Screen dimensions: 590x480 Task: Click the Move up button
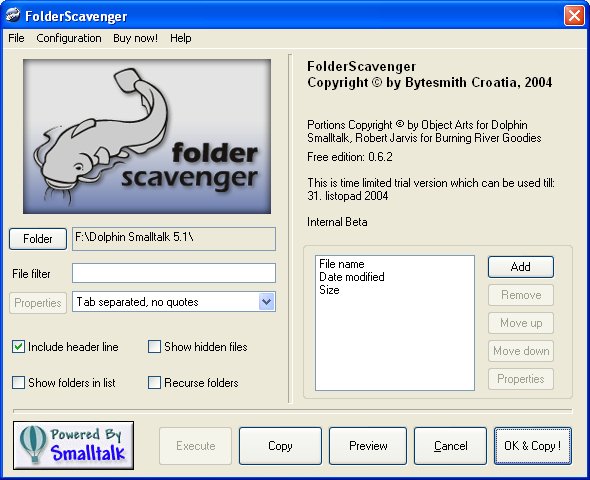[x=521, y=323]
